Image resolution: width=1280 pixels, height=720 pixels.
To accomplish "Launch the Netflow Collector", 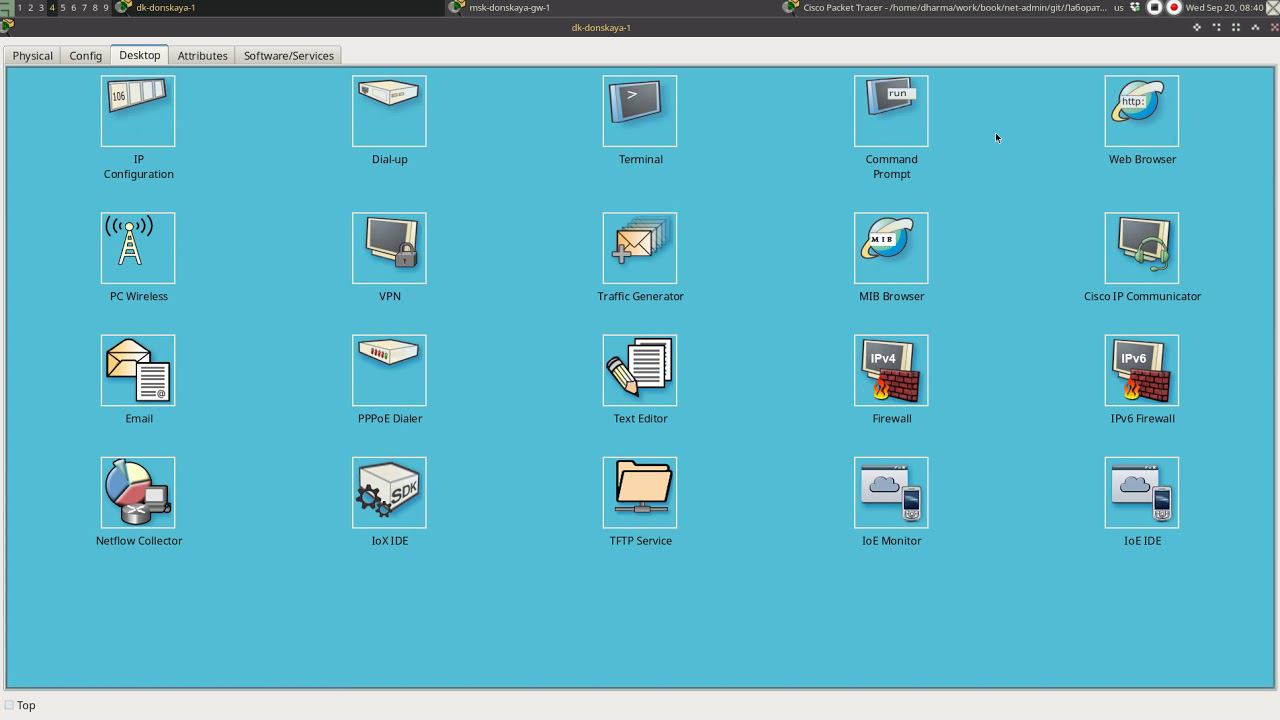I will [138, 492].
